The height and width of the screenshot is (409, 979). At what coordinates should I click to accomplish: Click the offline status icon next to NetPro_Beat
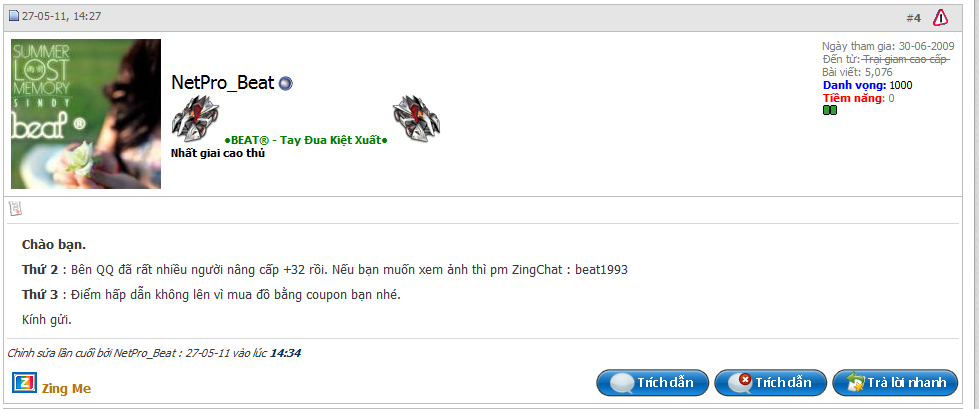point(285,83)
